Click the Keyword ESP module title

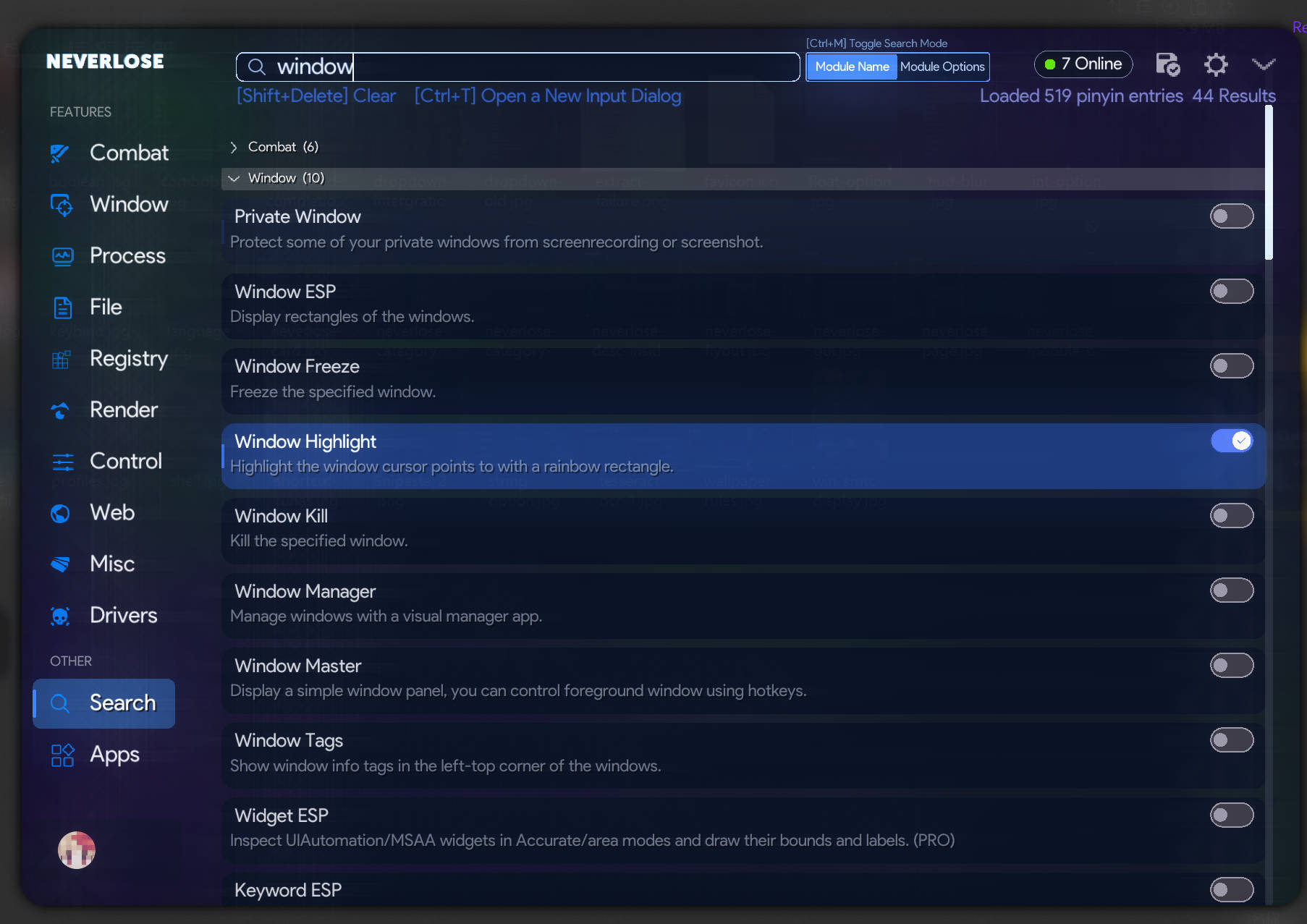[288, 890]
